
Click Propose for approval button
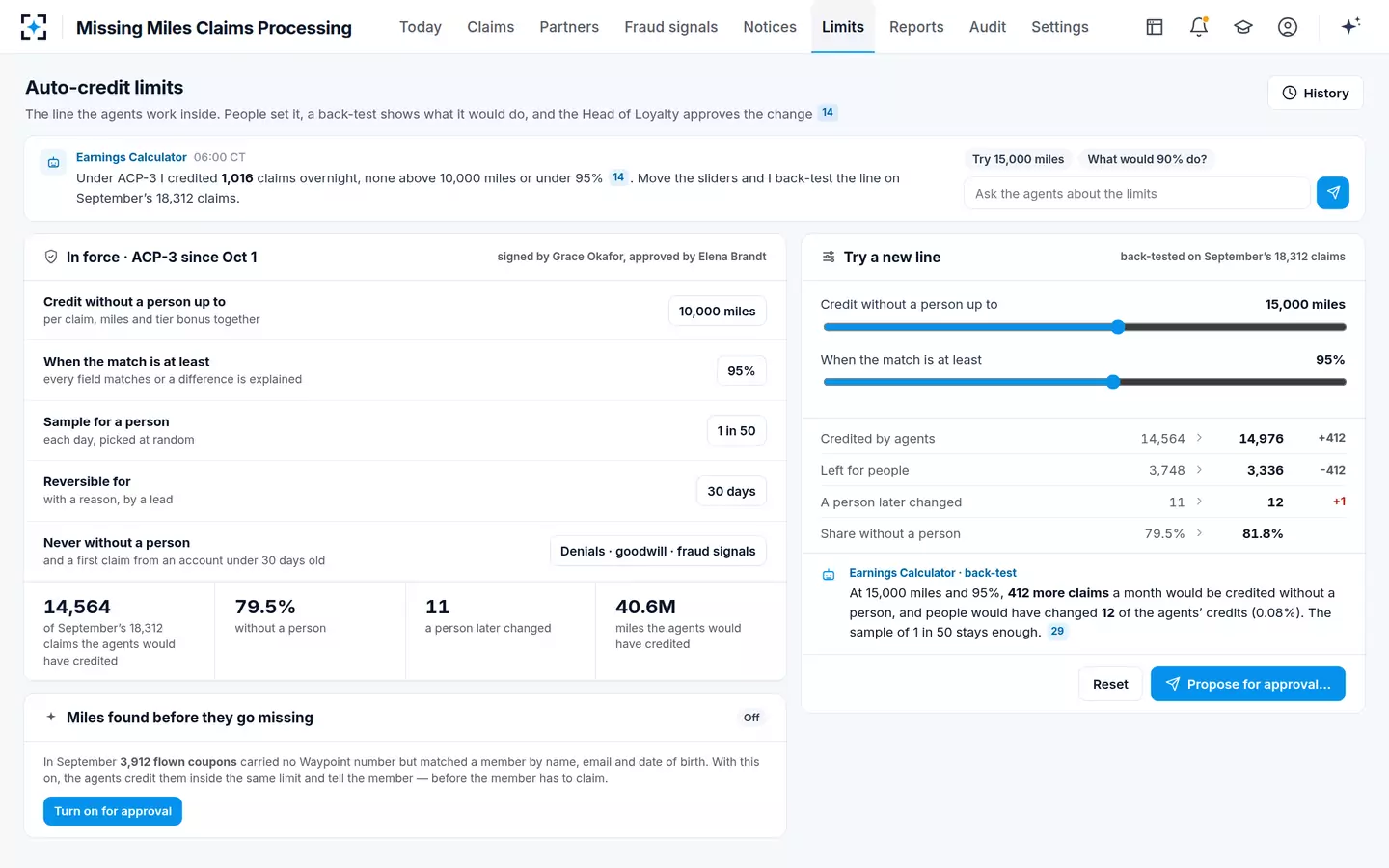click(x=1248, y=684)
